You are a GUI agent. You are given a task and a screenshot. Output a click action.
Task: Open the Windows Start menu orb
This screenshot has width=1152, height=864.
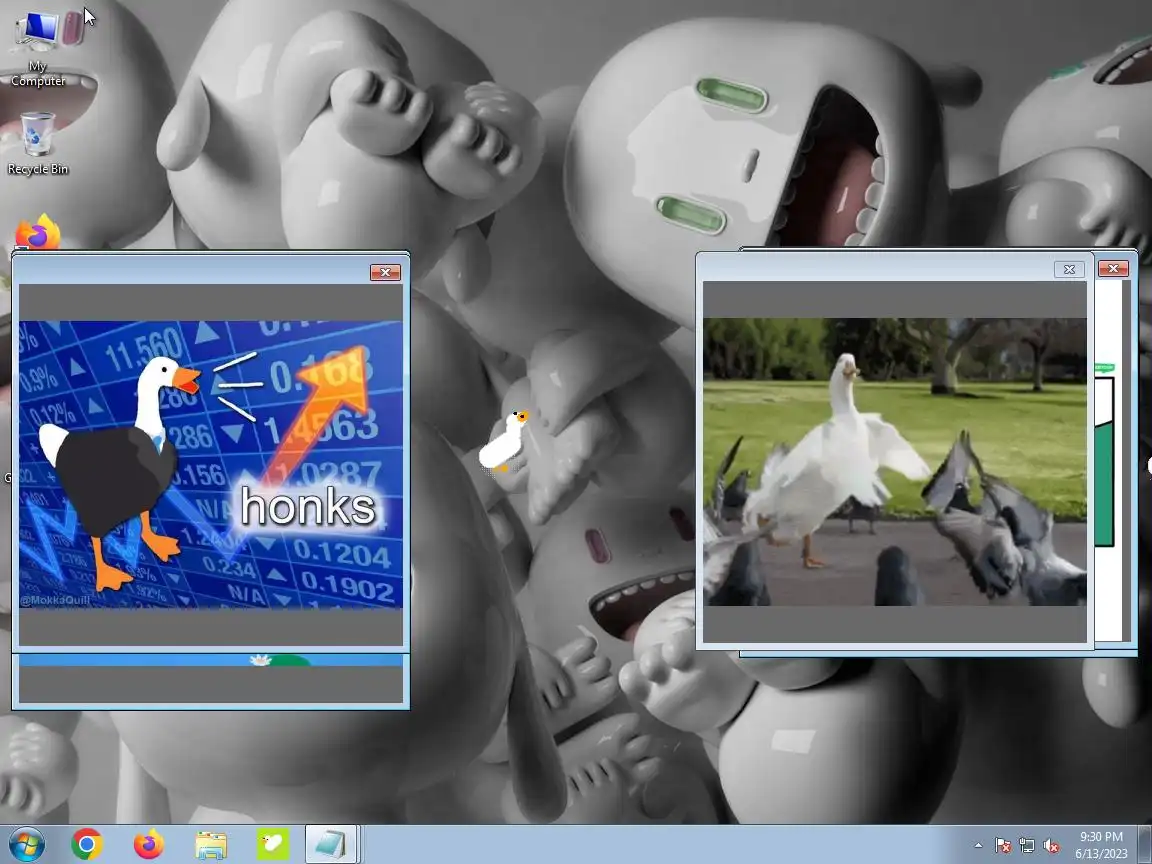pos(26,845)
